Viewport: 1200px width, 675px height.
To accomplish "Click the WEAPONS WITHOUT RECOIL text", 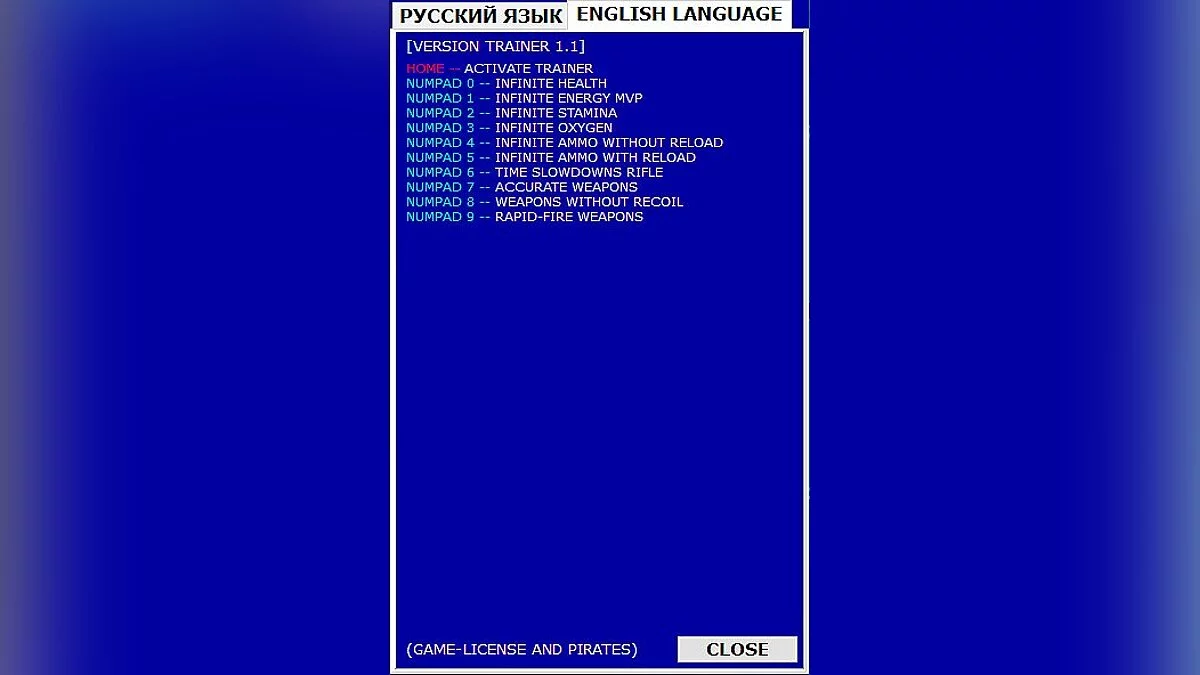I will pos(589,202).
